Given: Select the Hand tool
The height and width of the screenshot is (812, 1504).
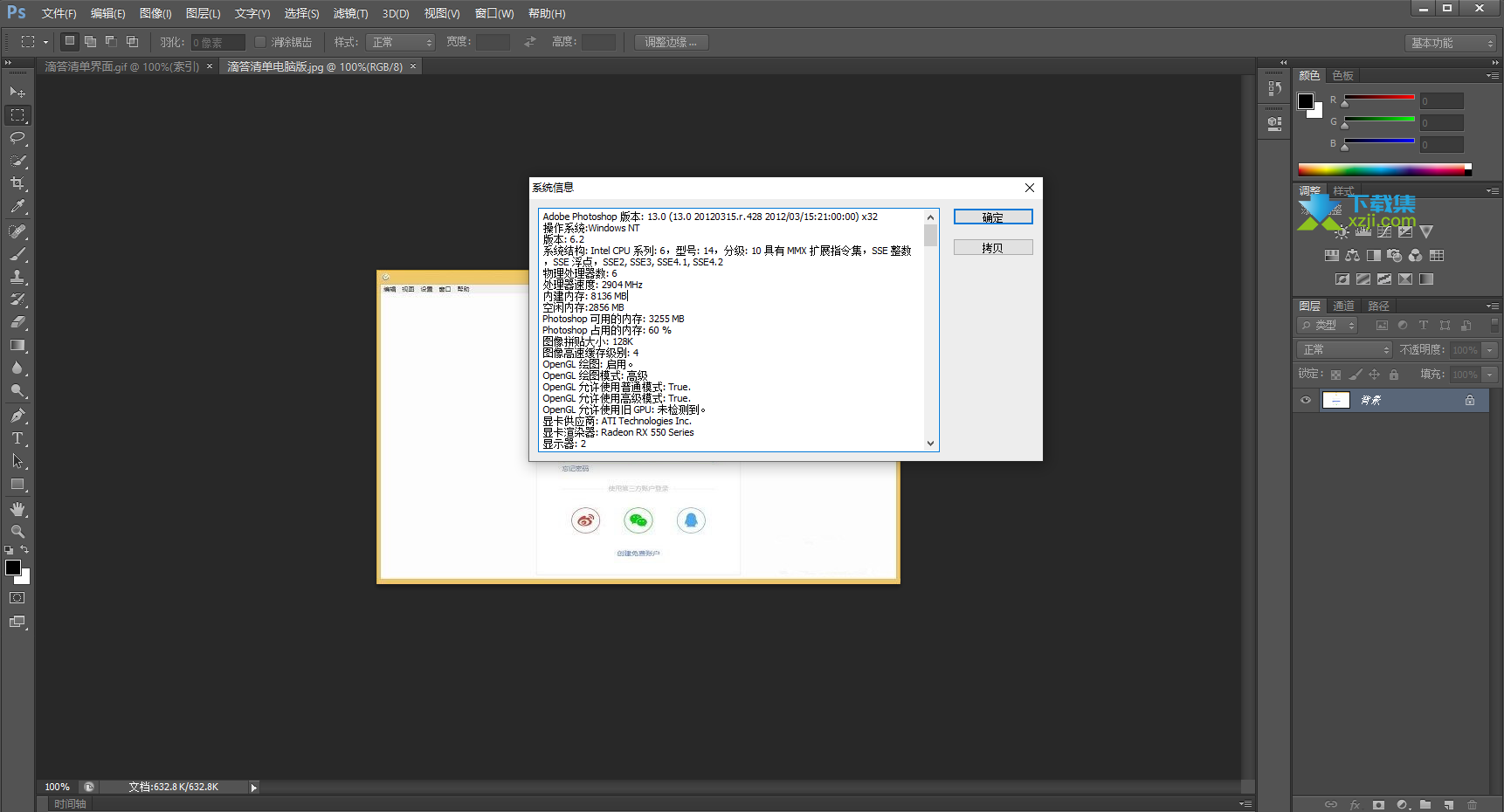Looking at the screenshot, I should click(17, 509).
